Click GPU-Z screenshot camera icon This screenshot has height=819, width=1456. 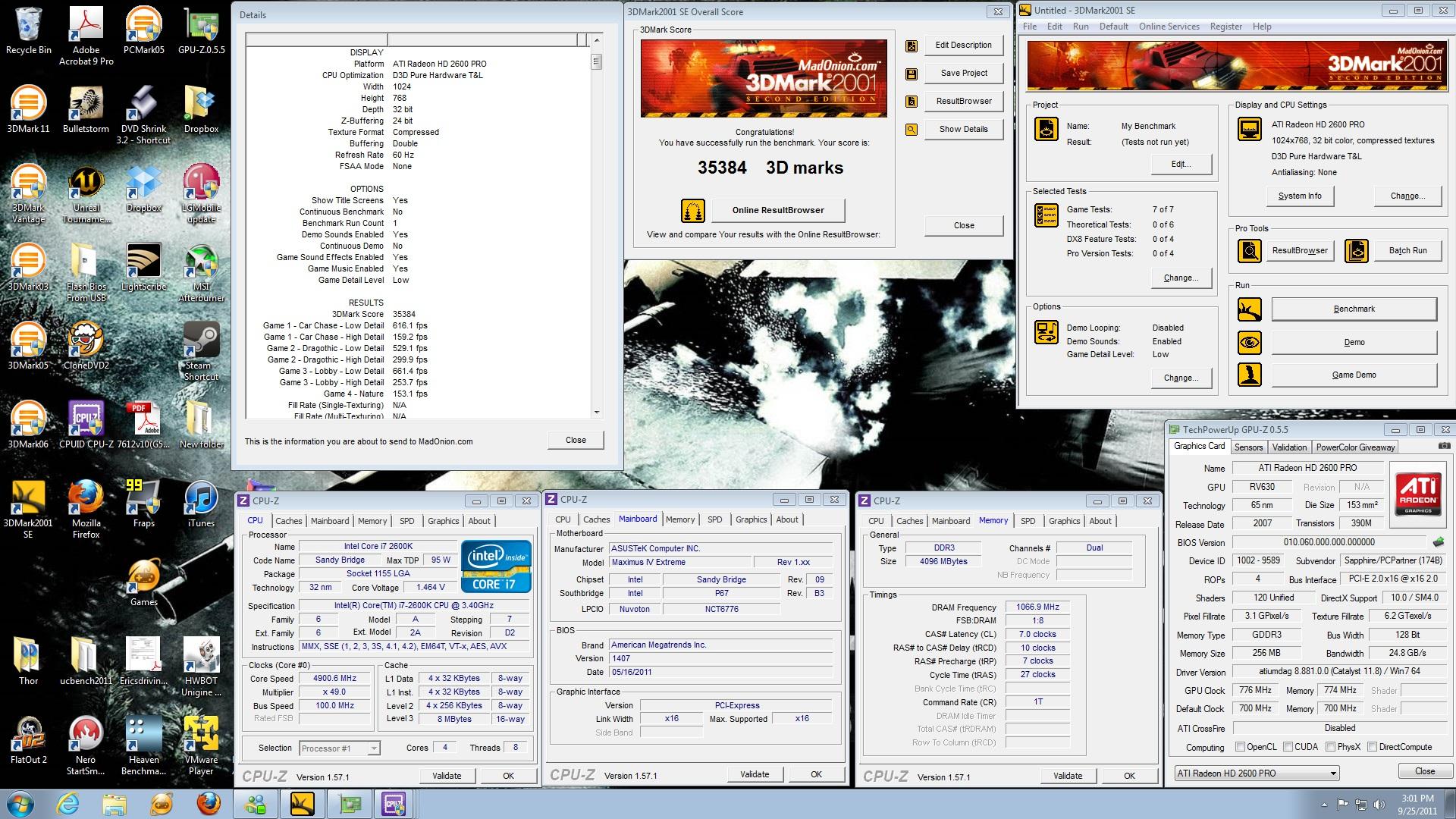(x=1444, y=447)
